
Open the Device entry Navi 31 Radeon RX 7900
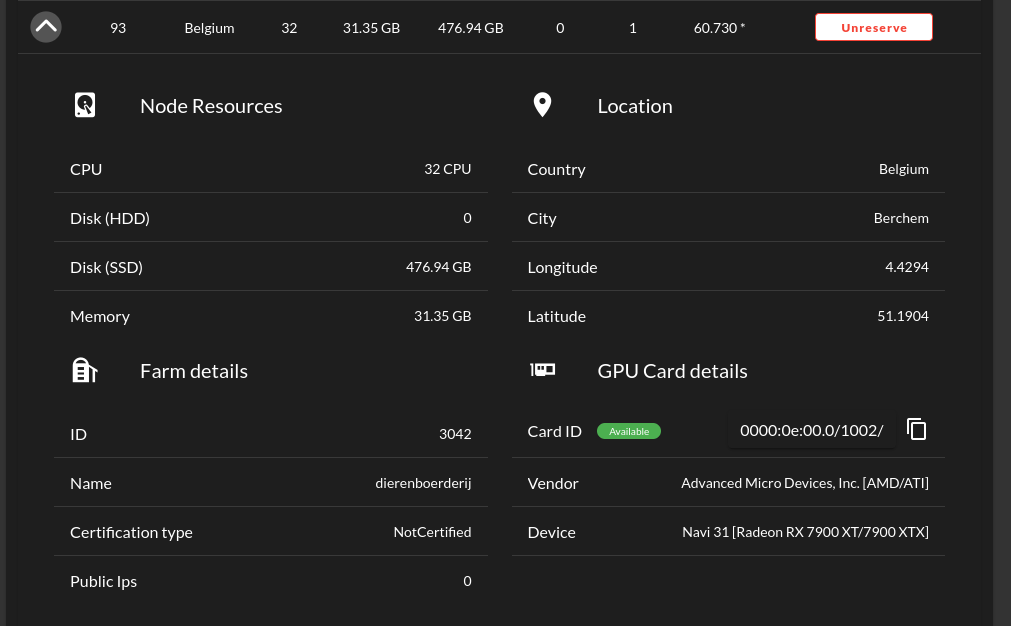click(x=805, y=531)
